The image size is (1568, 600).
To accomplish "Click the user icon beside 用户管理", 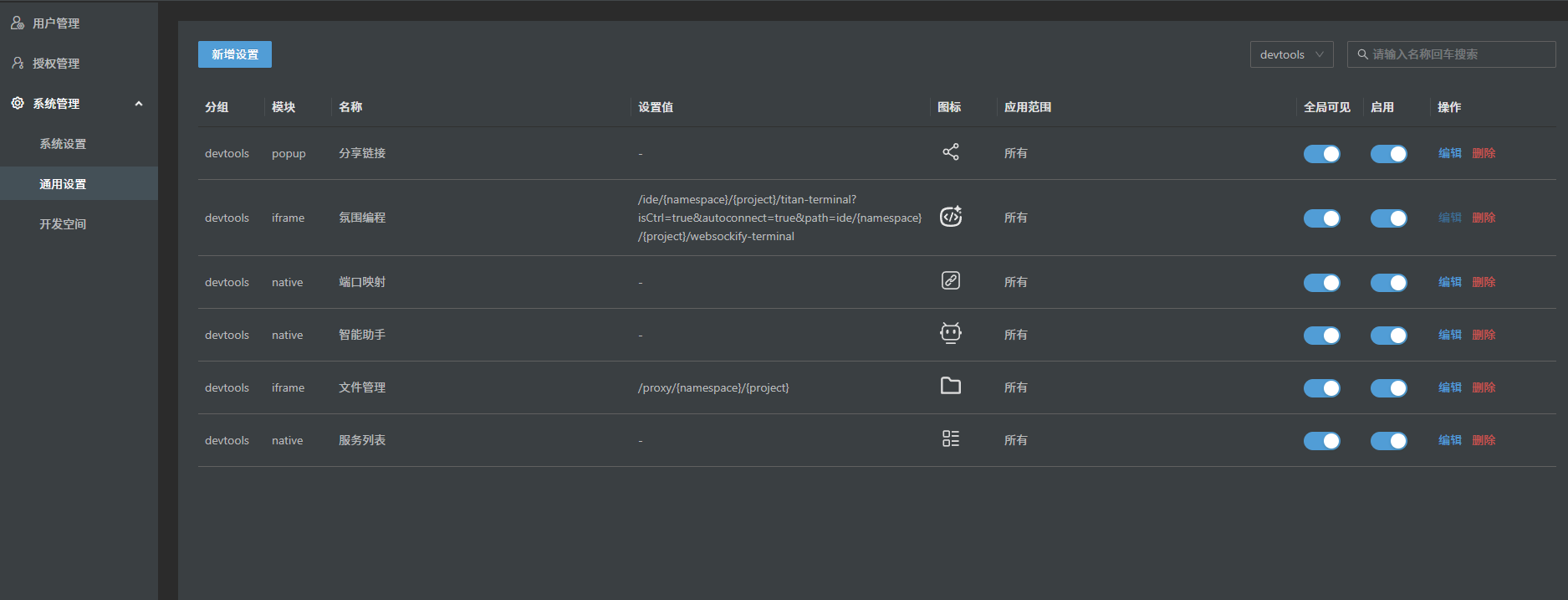I will pos(18,23).
